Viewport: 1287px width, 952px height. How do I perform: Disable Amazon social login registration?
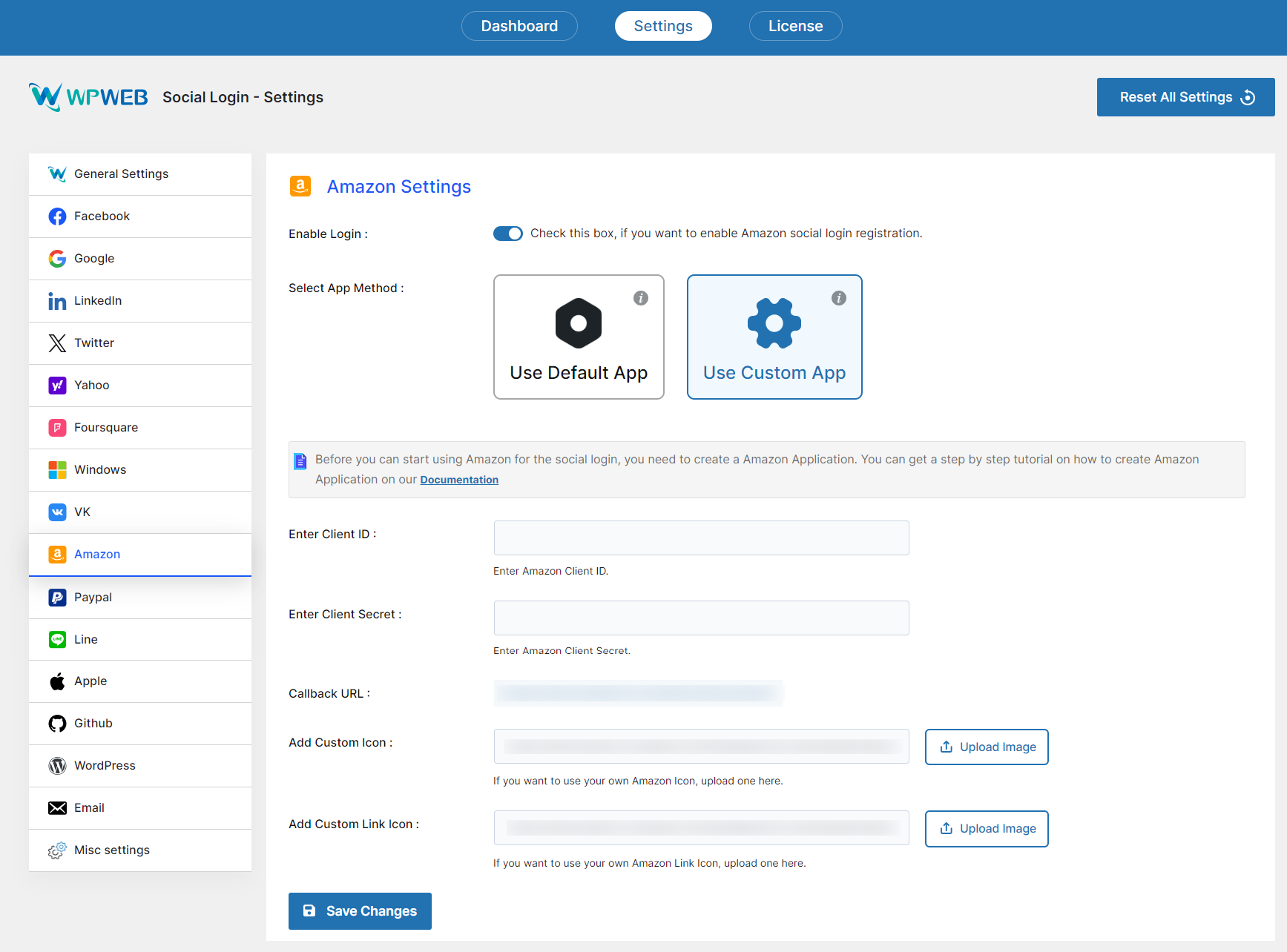tap(508, 233)
